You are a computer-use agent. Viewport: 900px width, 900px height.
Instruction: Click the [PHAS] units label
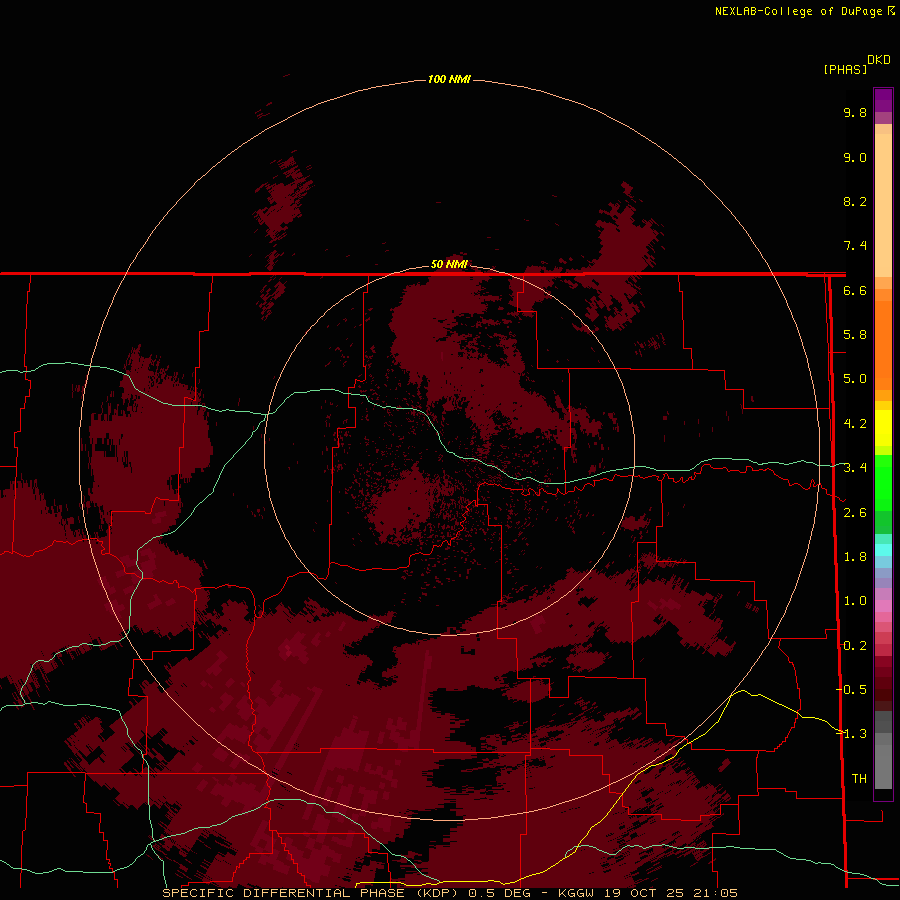(845, 69)
